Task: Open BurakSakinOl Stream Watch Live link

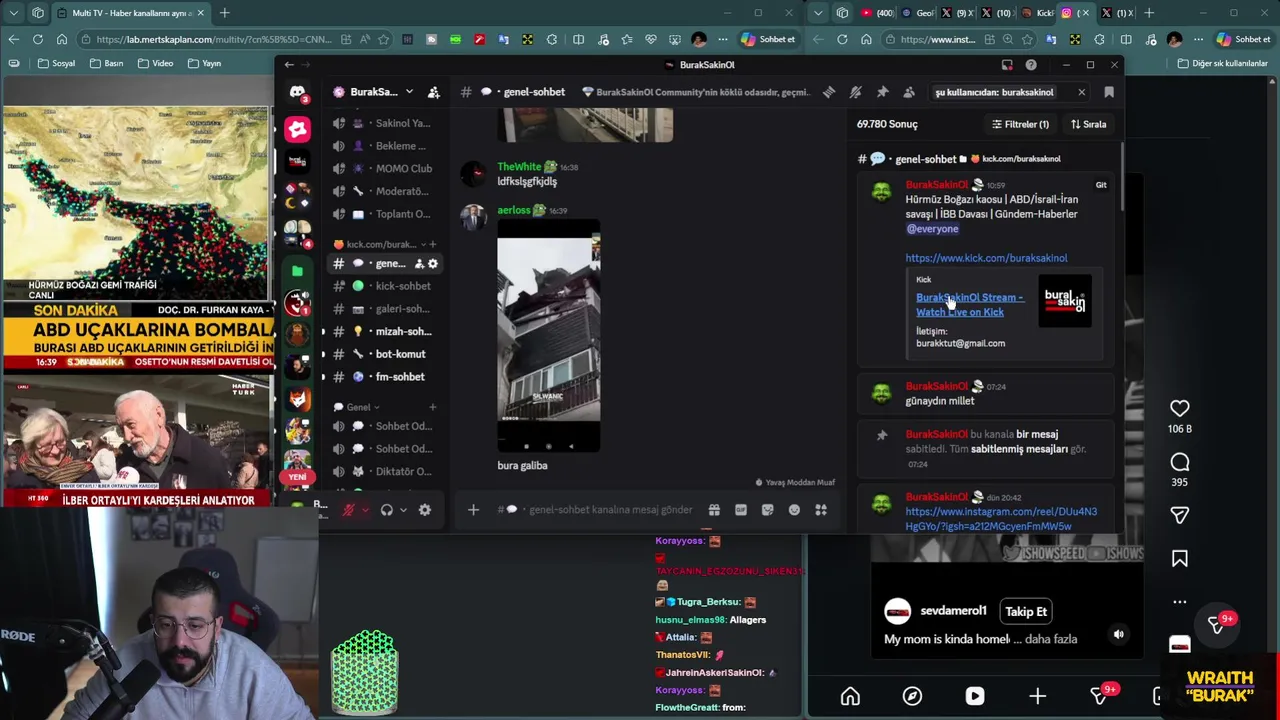Action: click(x=970, y=305)
